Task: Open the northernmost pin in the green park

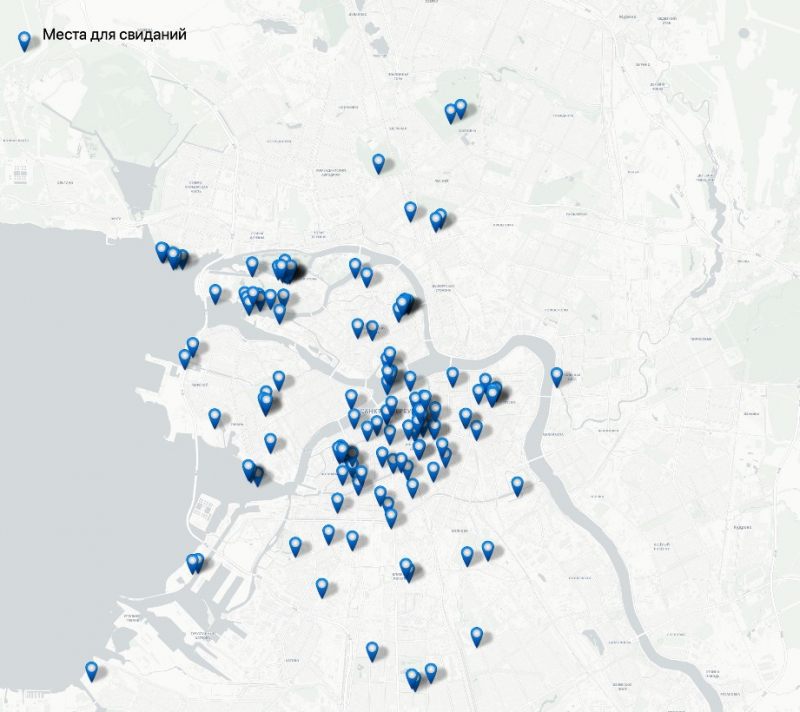Action: point(461,108)
